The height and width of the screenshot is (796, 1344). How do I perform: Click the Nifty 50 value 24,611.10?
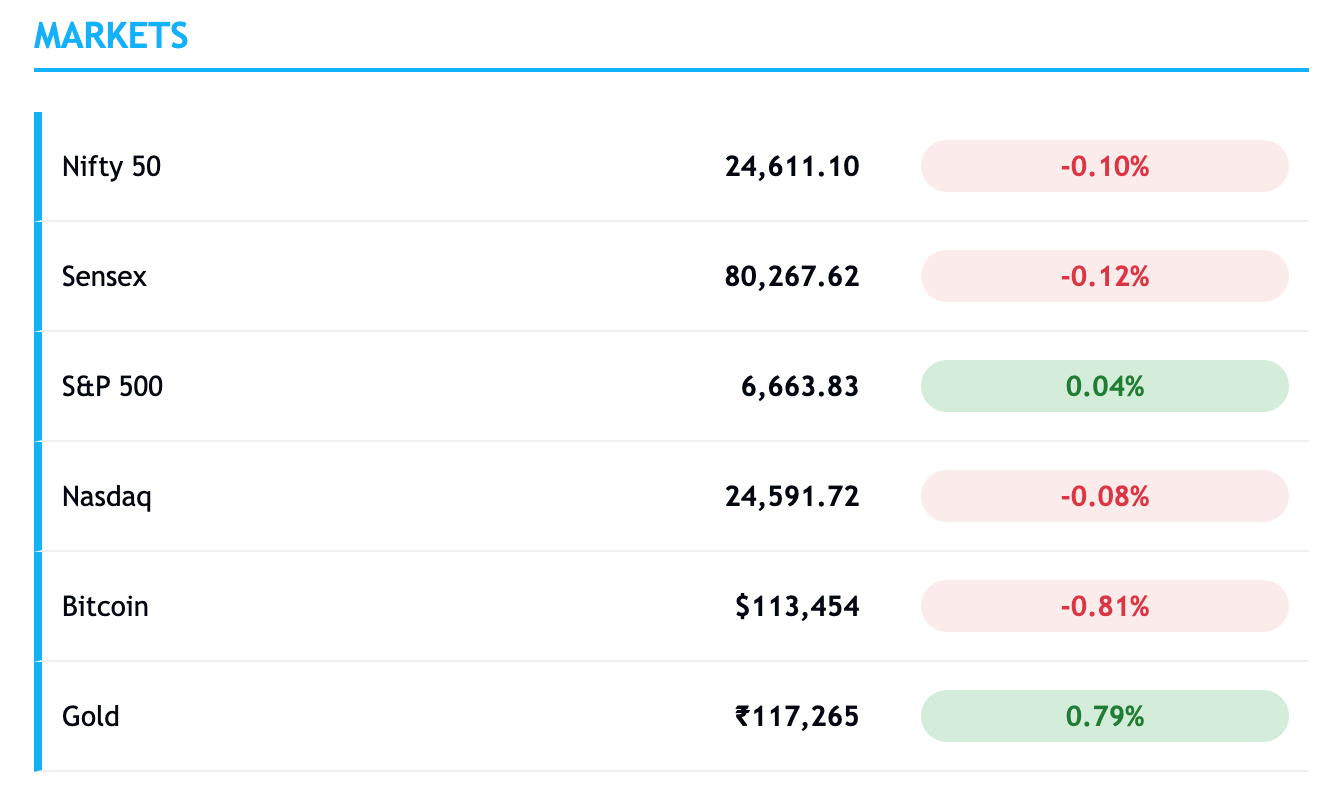coord(792,166)
